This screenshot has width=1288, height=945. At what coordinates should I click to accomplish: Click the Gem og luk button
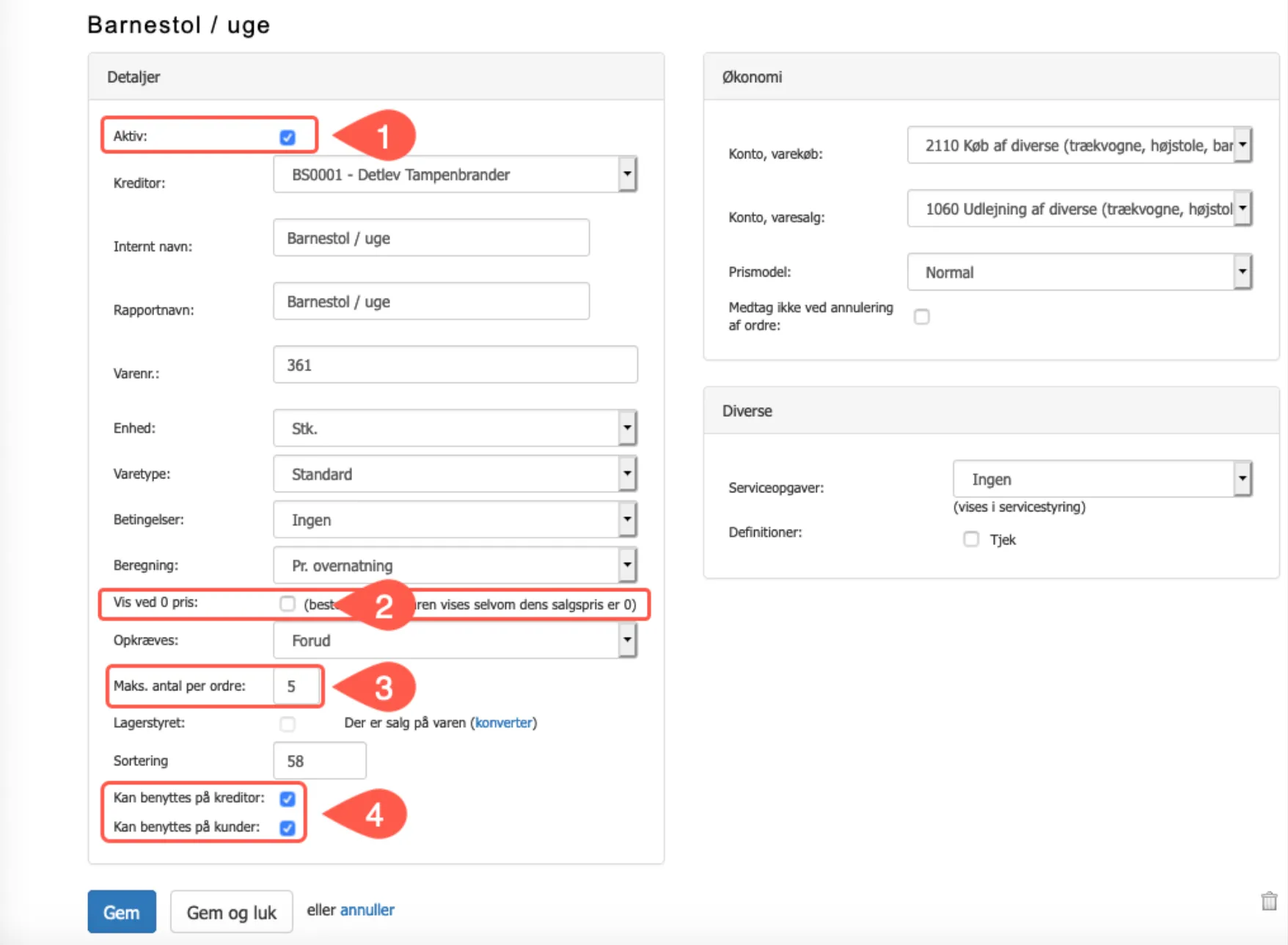coord(231,912)
